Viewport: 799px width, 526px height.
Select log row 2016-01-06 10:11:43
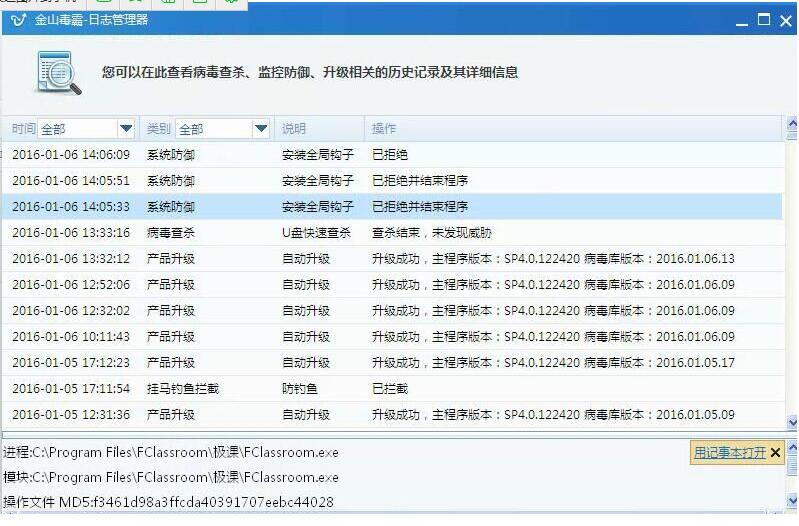[392, 336]
